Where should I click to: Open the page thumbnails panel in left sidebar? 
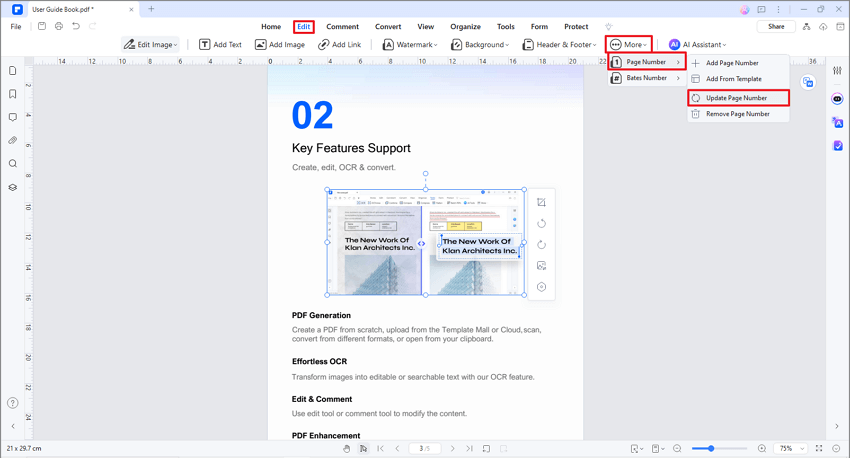pyautogui.click(x=12, y=70)
